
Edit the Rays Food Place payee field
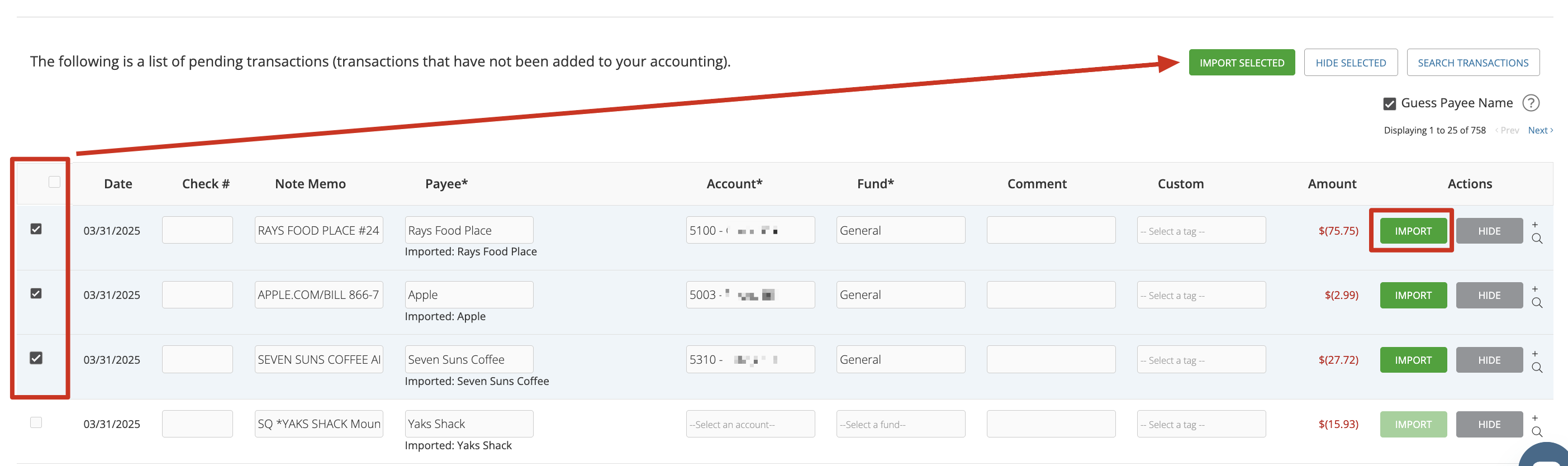point(469,231)
